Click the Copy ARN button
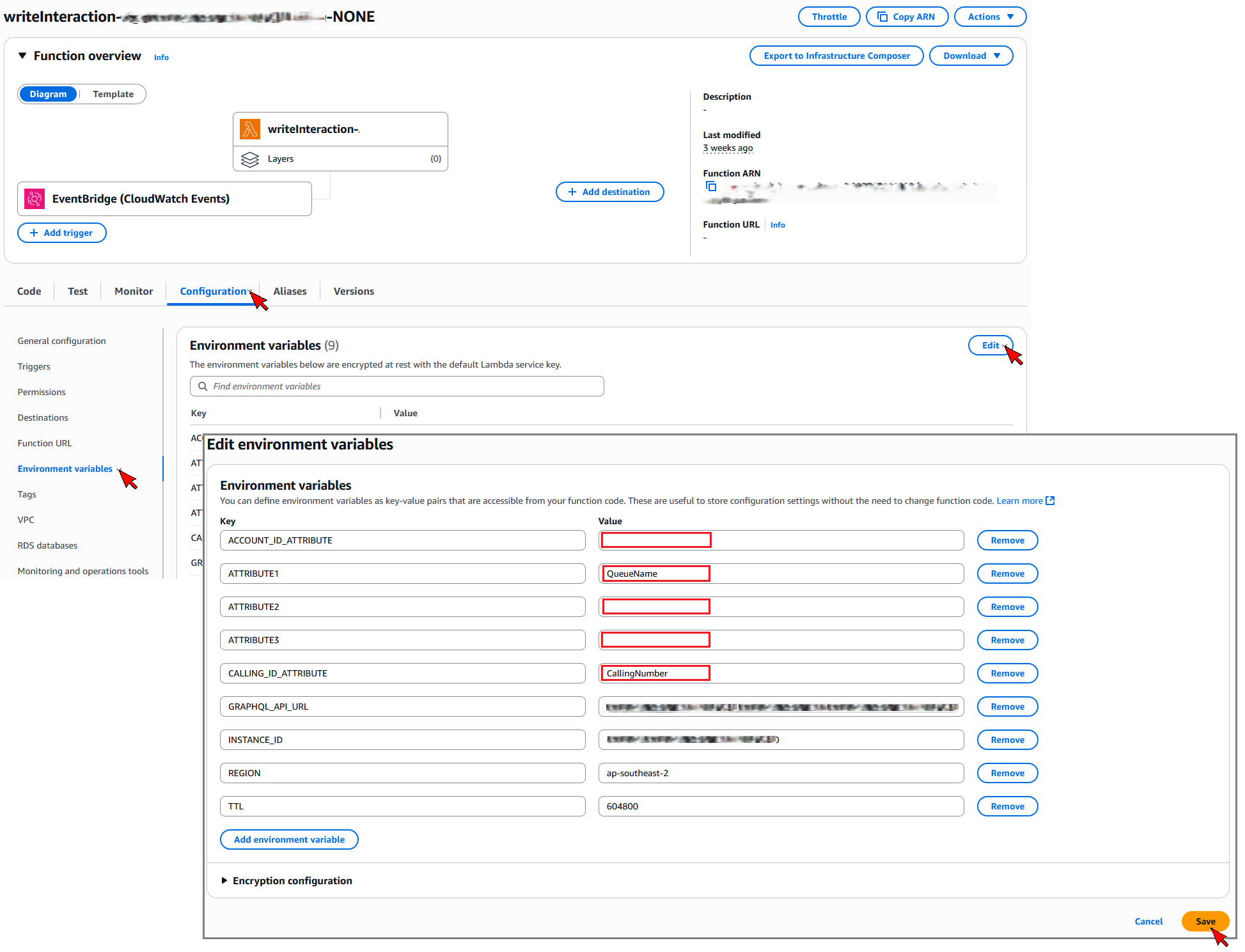The height and width of the screenshot is (952, 1245). pyautogui.click(x=907, y=17)
